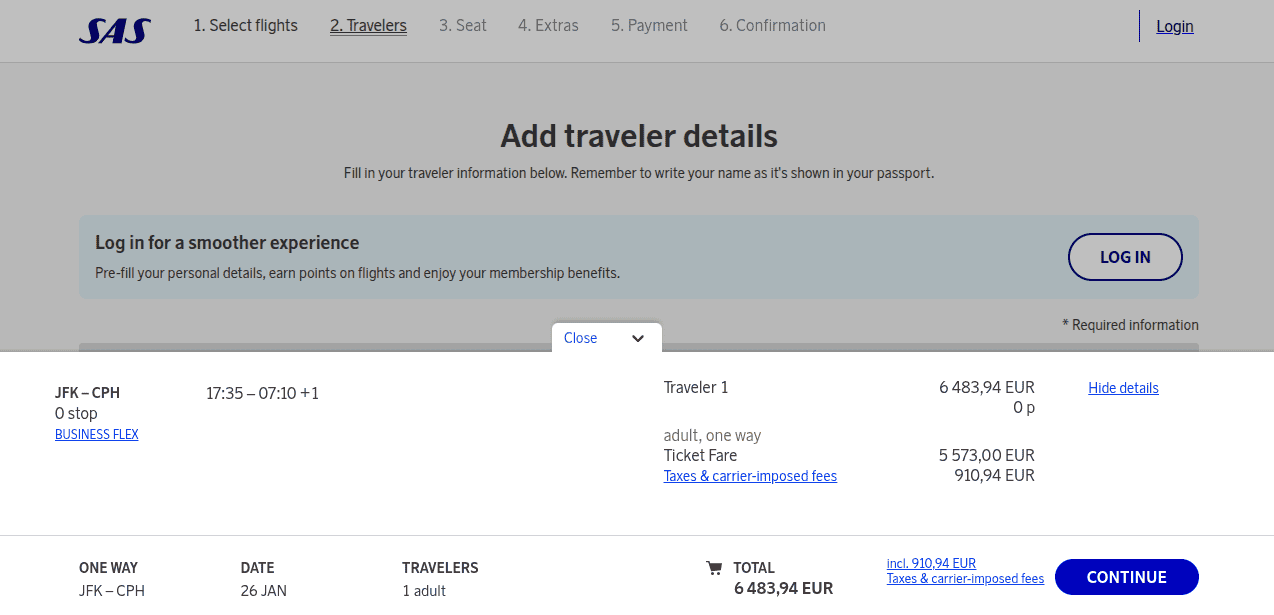Click the Traveler 1 heading
This screenshot has width=1274, height=615.
695,387
